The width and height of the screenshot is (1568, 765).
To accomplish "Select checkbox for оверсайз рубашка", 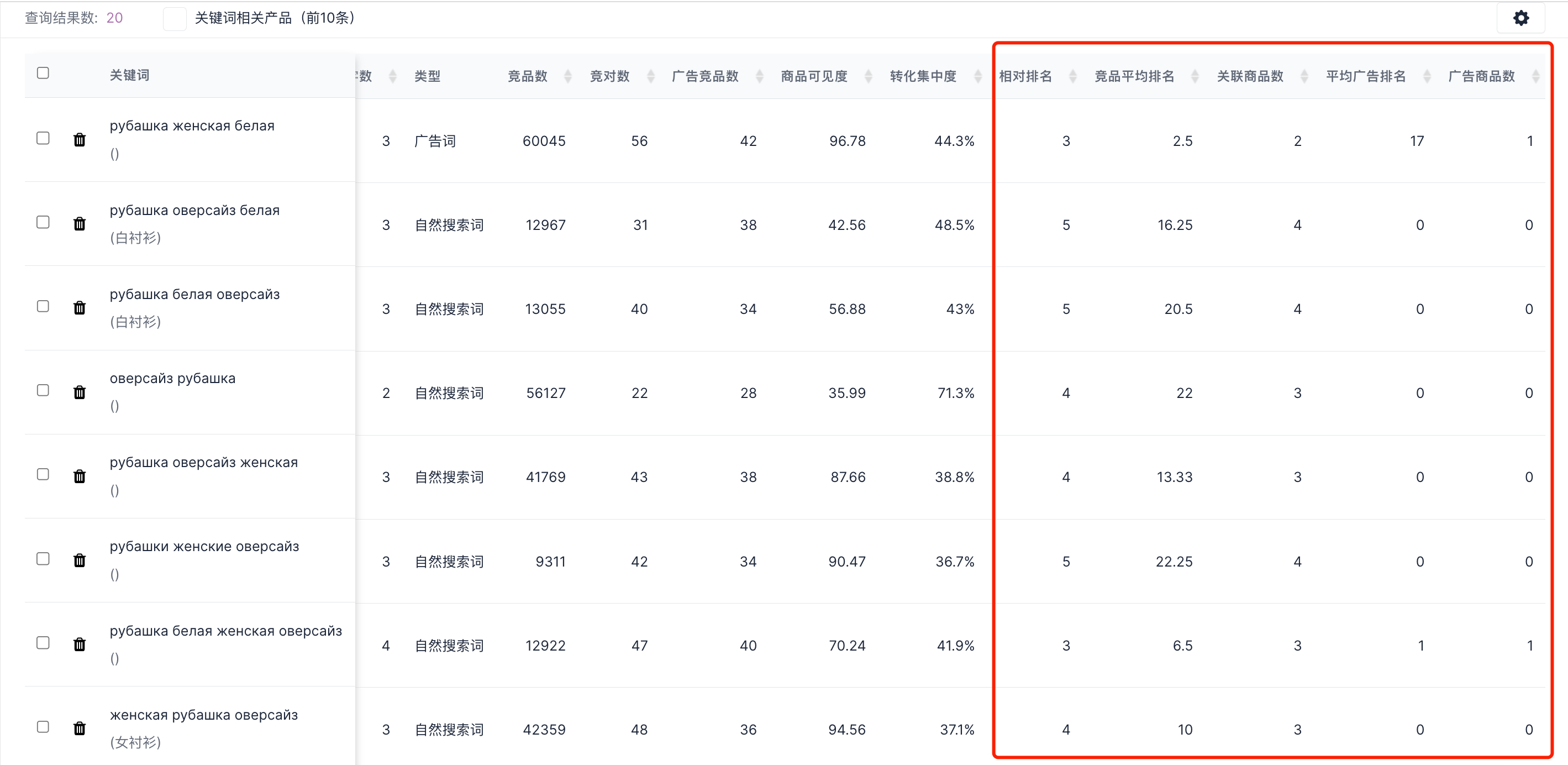I will coord(43,390).
